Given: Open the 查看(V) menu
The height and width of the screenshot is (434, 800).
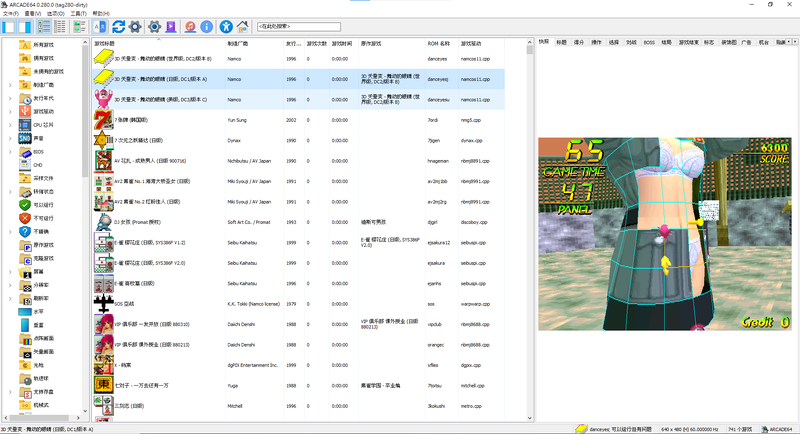Looking at the screenshot, I should [33, 13].
